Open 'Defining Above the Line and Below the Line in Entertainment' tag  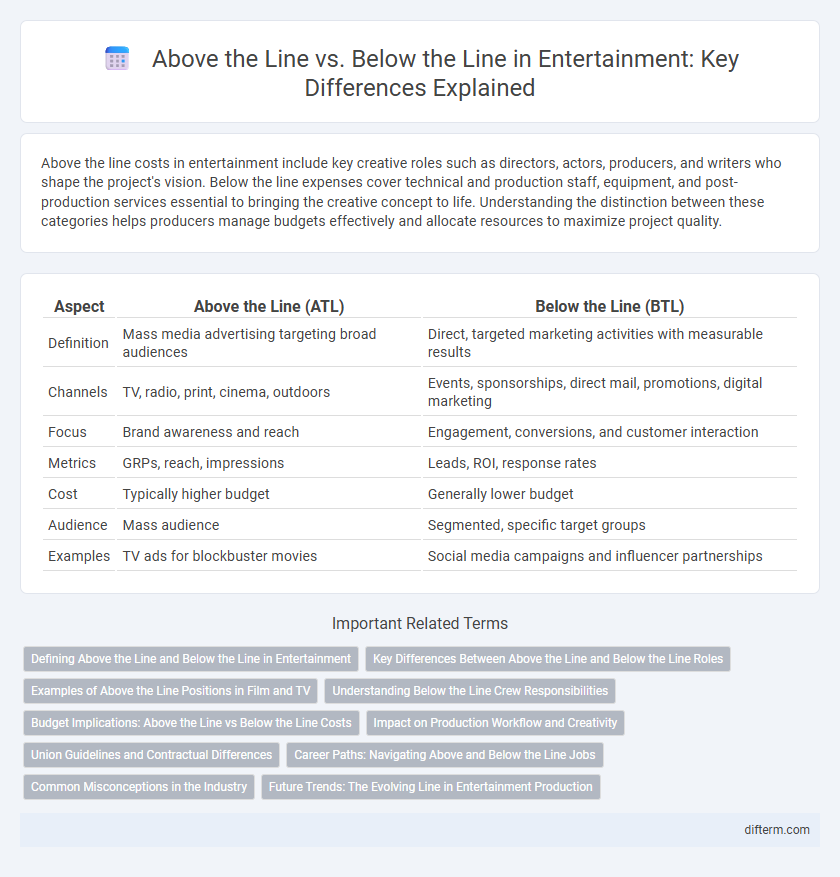pyautogui.click(x=191, y=659)
